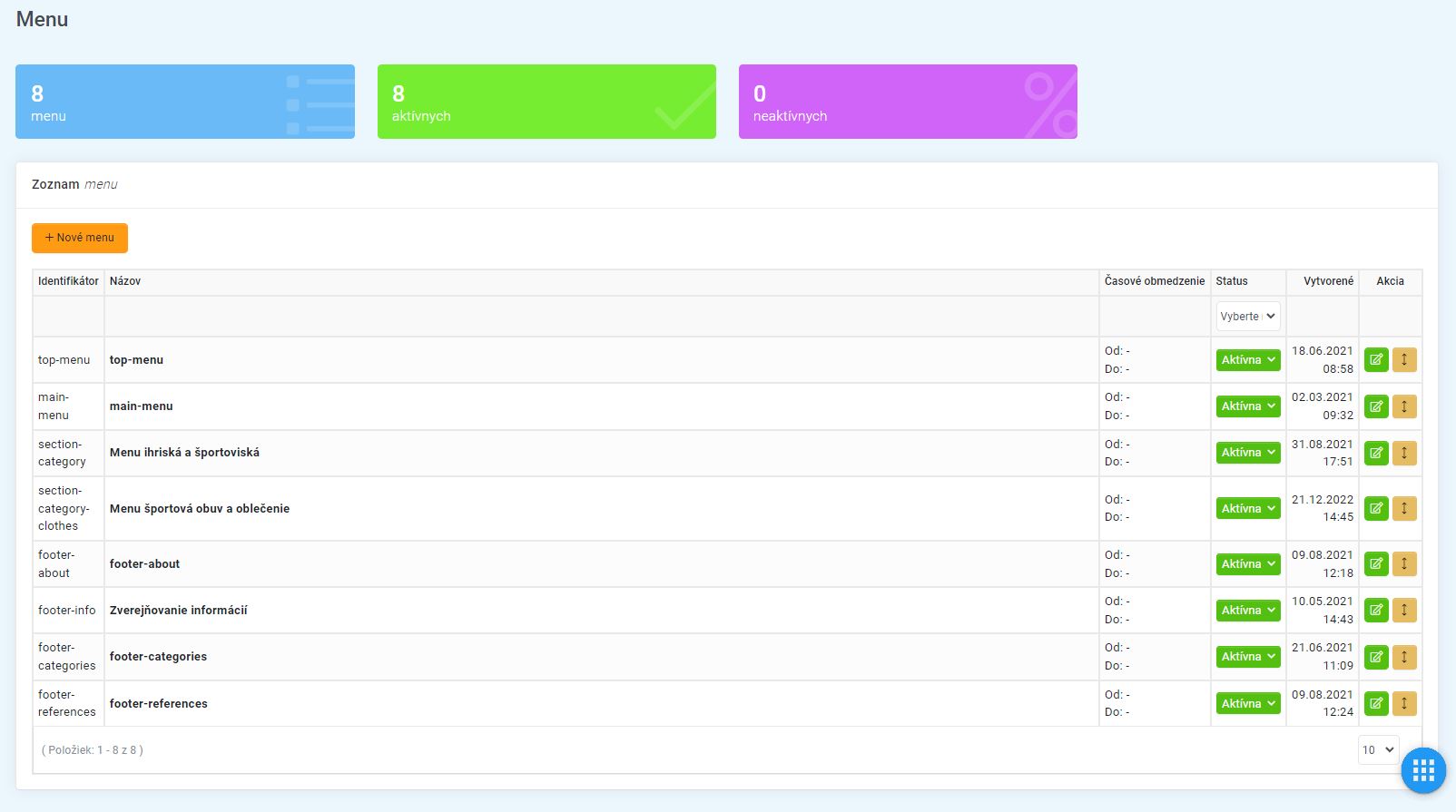Sort by the Názov column header

[125, 281]
